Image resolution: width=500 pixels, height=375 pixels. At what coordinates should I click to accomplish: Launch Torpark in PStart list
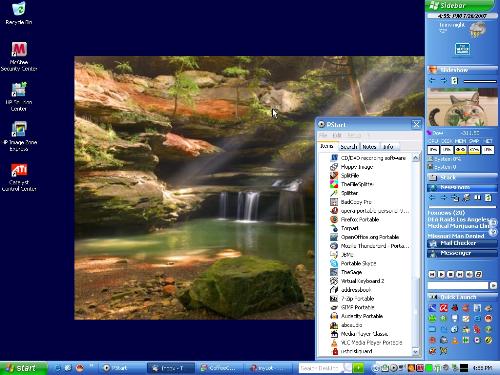click(344, 228)
